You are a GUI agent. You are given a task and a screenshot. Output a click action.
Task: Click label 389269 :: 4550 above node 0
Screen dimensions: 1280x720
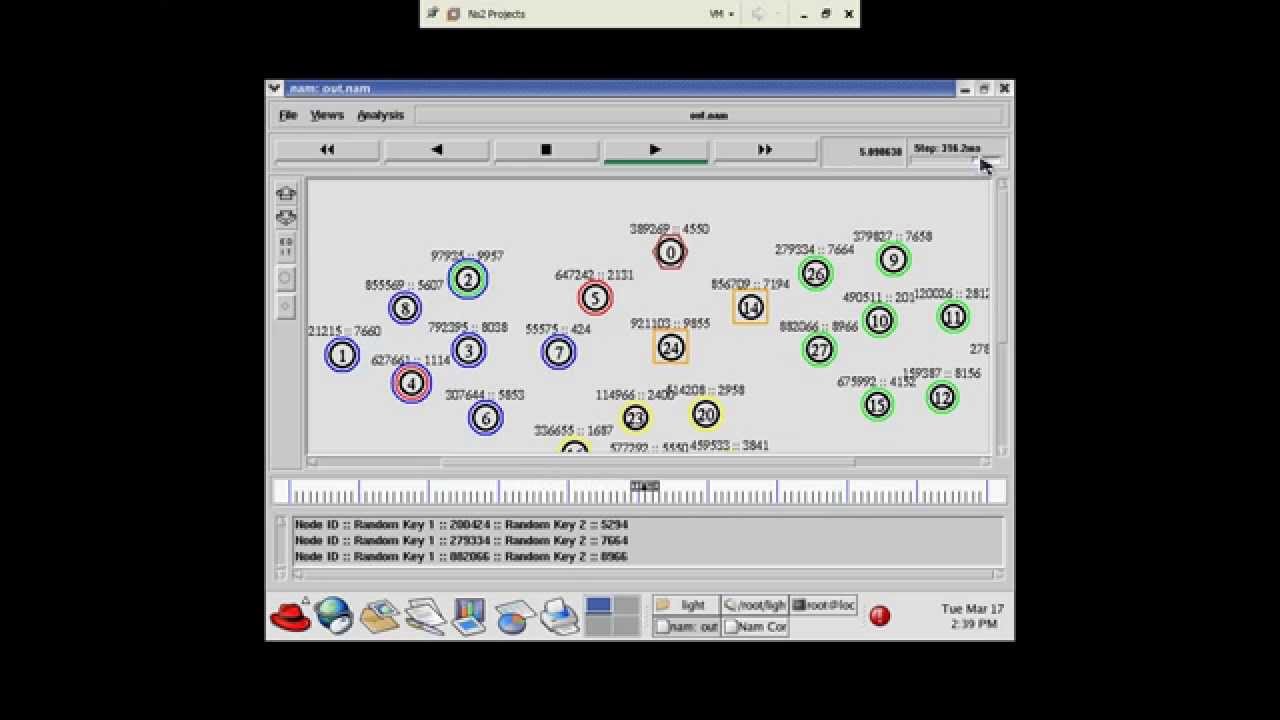pos(670,229)
